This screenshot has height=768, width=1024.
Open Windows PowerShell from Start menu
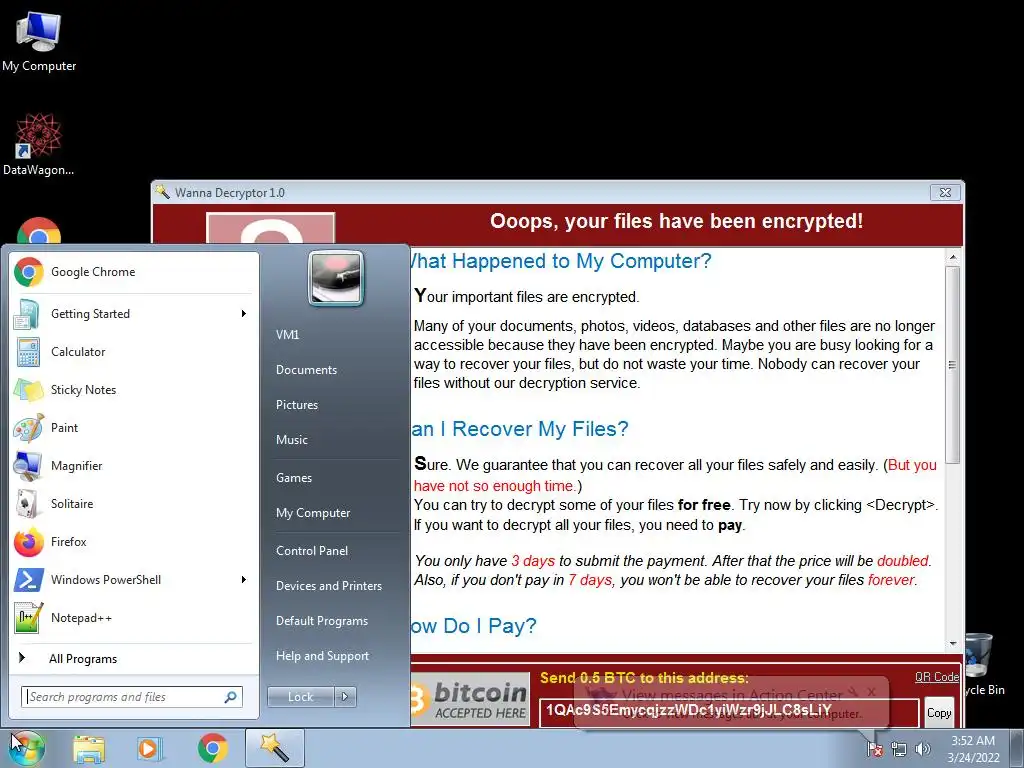coord(133,579)
